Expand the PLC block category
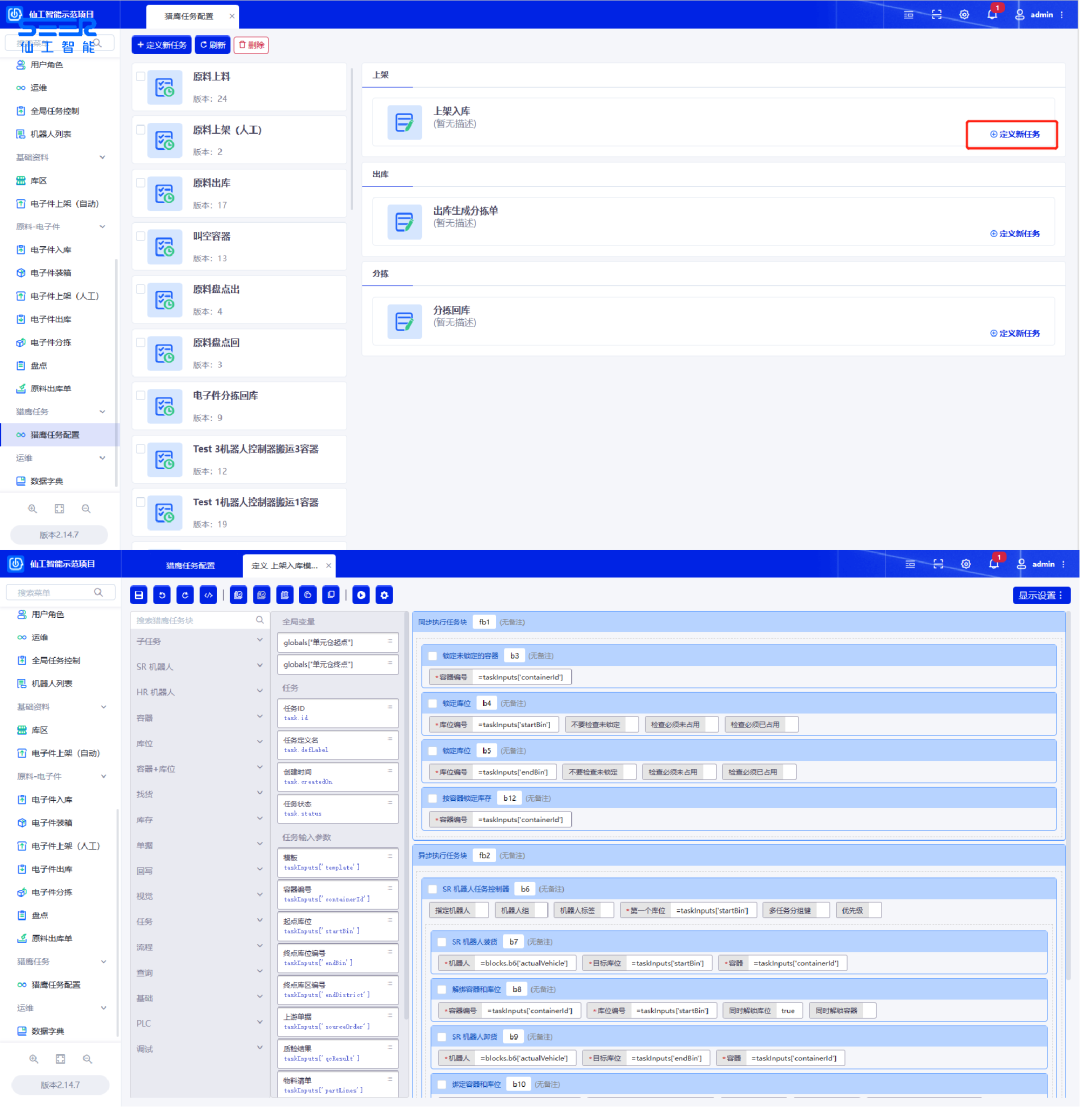 coord(198,1023)
